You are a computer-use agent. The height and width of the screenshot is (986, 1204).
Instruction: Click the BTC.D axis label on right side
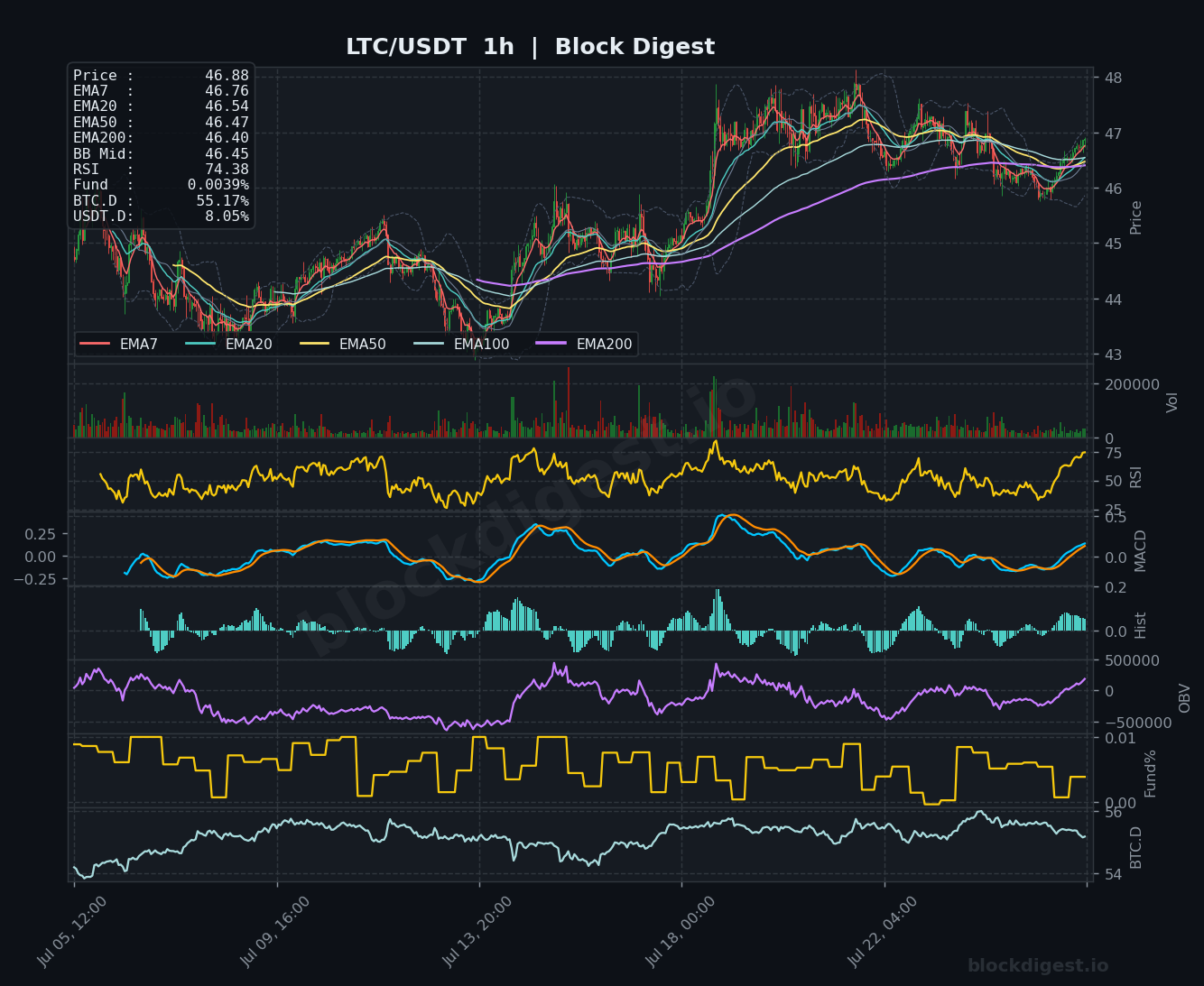click(x=1136, y=847)
